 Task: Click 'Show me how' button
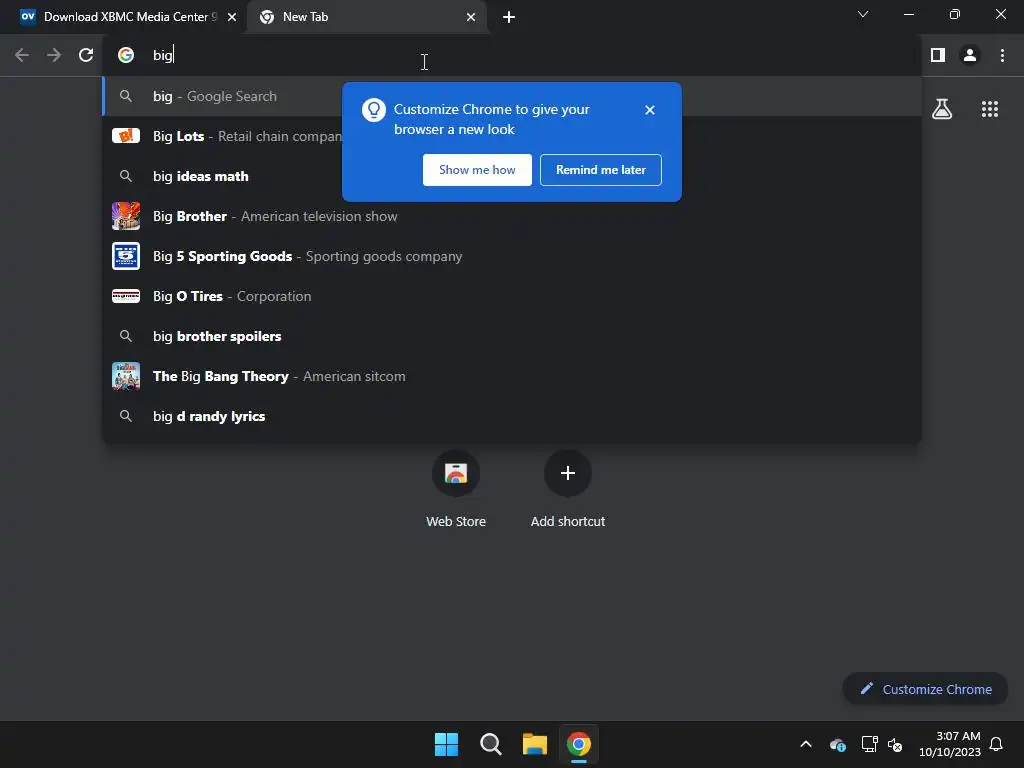tap(477, 170)
